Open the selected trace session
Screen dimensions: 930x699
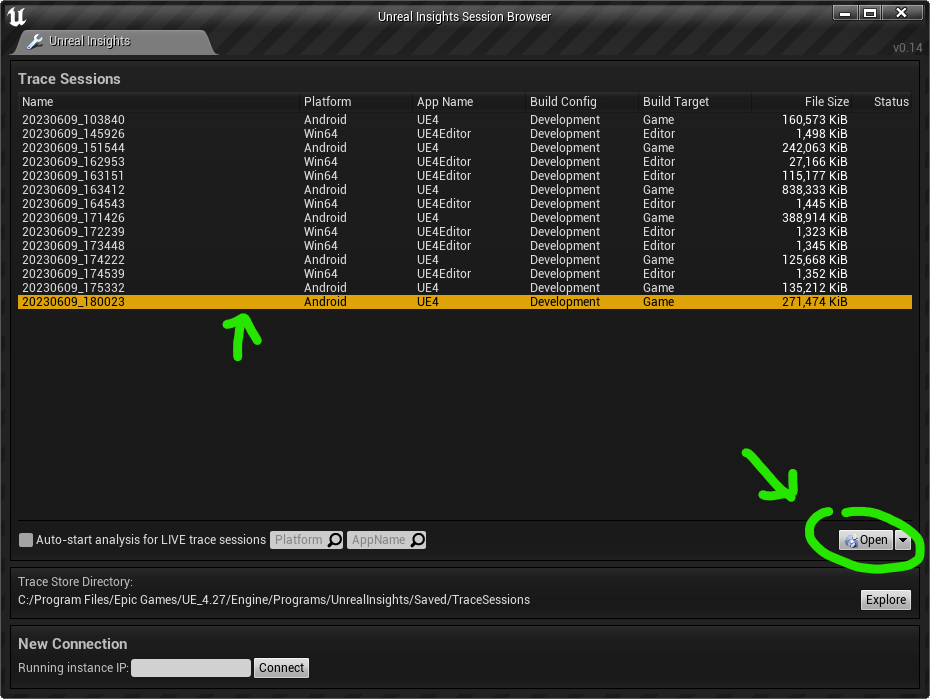(866, 540)
